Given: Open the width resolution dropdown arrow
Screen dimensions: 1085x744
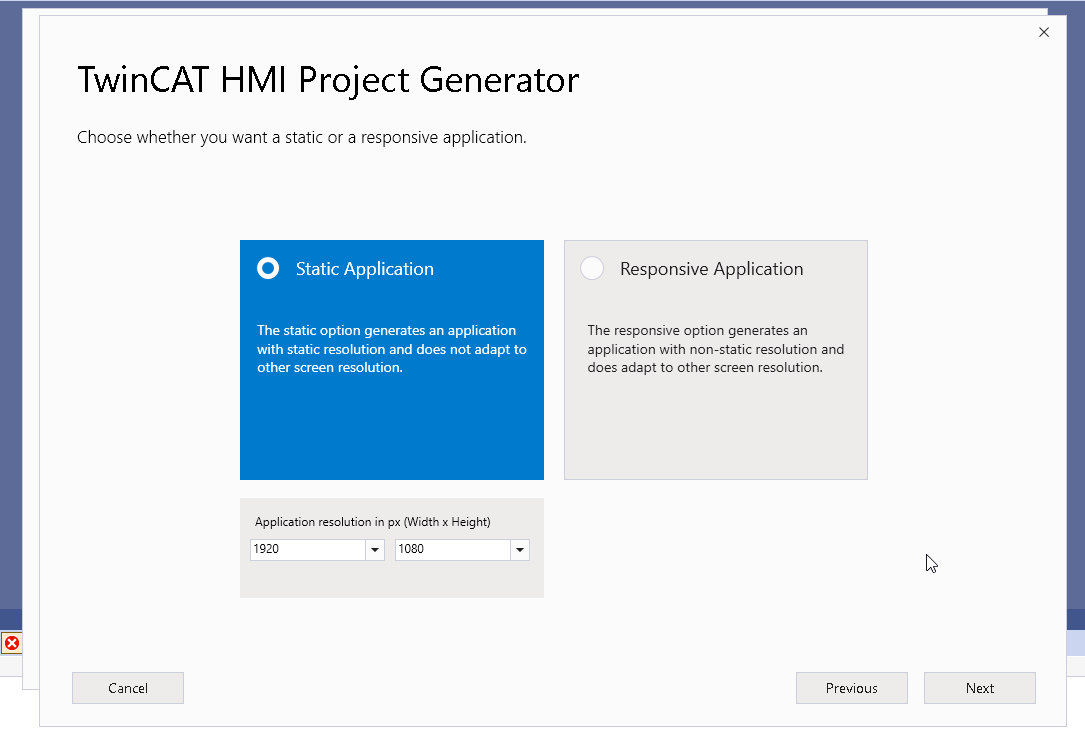Looking at the screenshot, I should [x=375, y=550].
